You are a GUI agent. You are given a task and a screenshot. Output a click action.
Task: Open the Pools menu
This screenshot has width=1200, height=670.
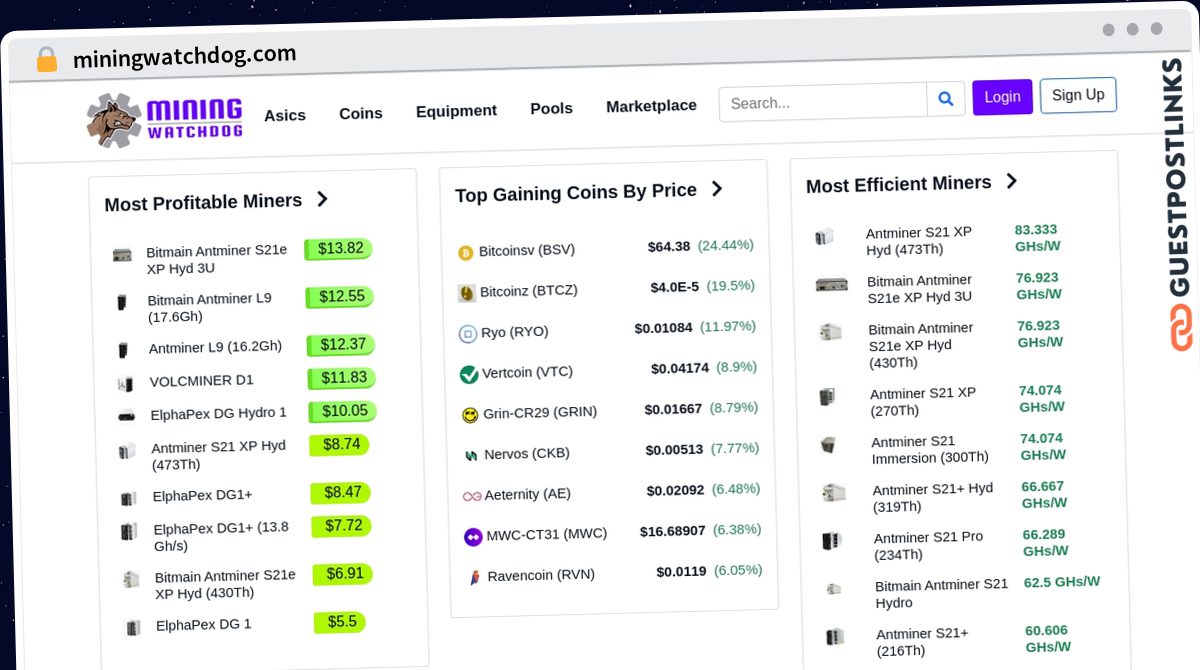(x=551, y=108)
